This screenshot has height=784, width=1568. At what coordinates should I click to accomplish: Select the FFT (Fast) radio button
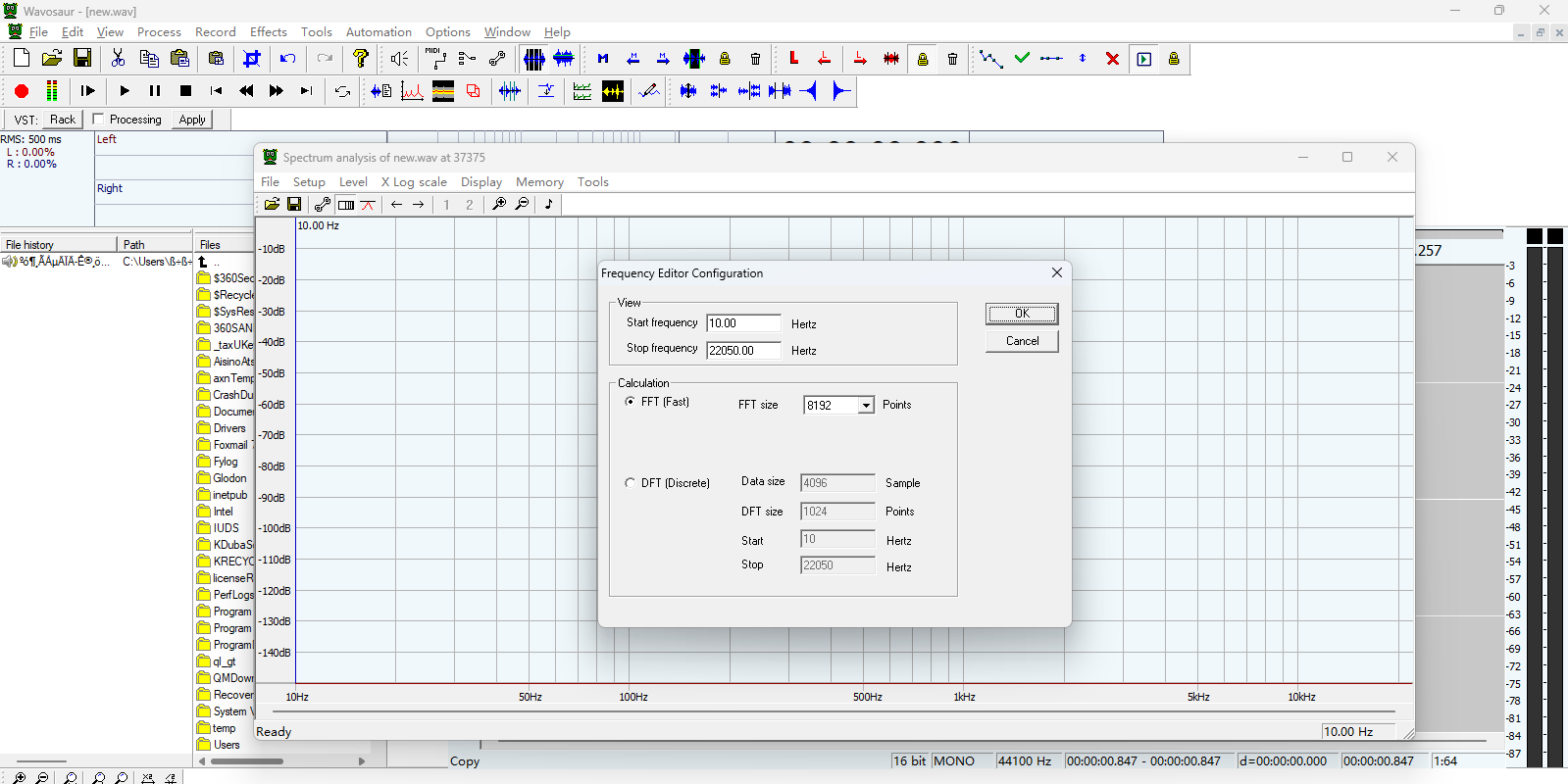coord(630,402)
